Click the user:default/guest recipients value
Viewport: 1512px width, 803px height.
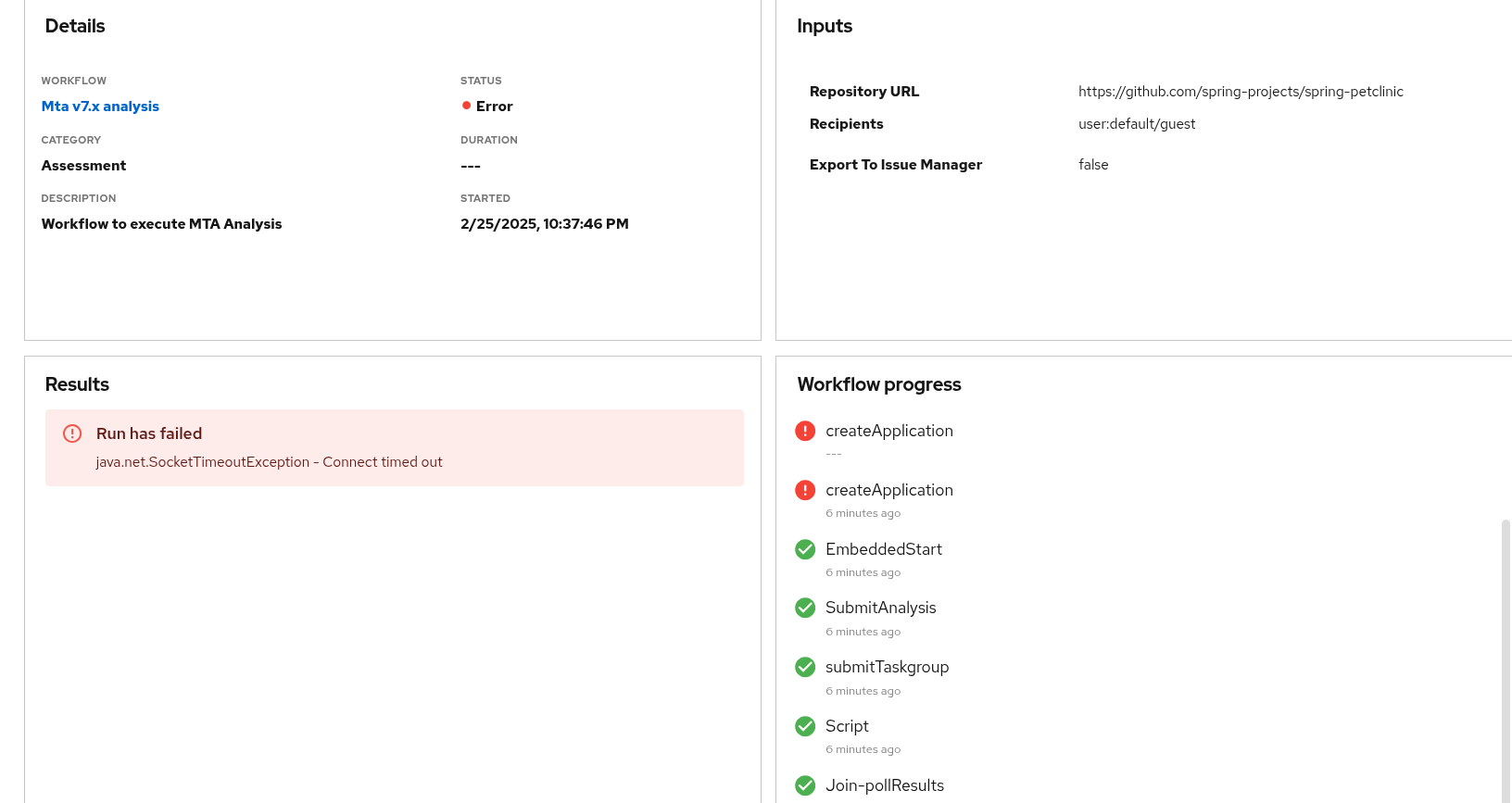coord(1137,124)
